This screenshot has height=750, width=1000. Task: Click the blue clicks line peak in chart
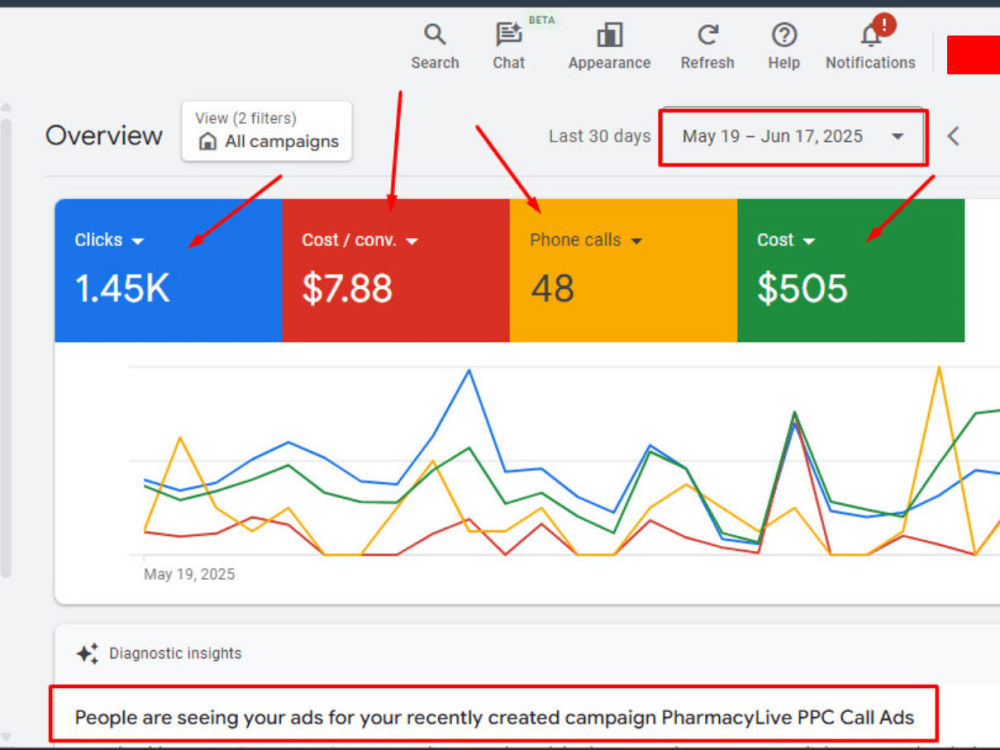click(x=469, y=371)
